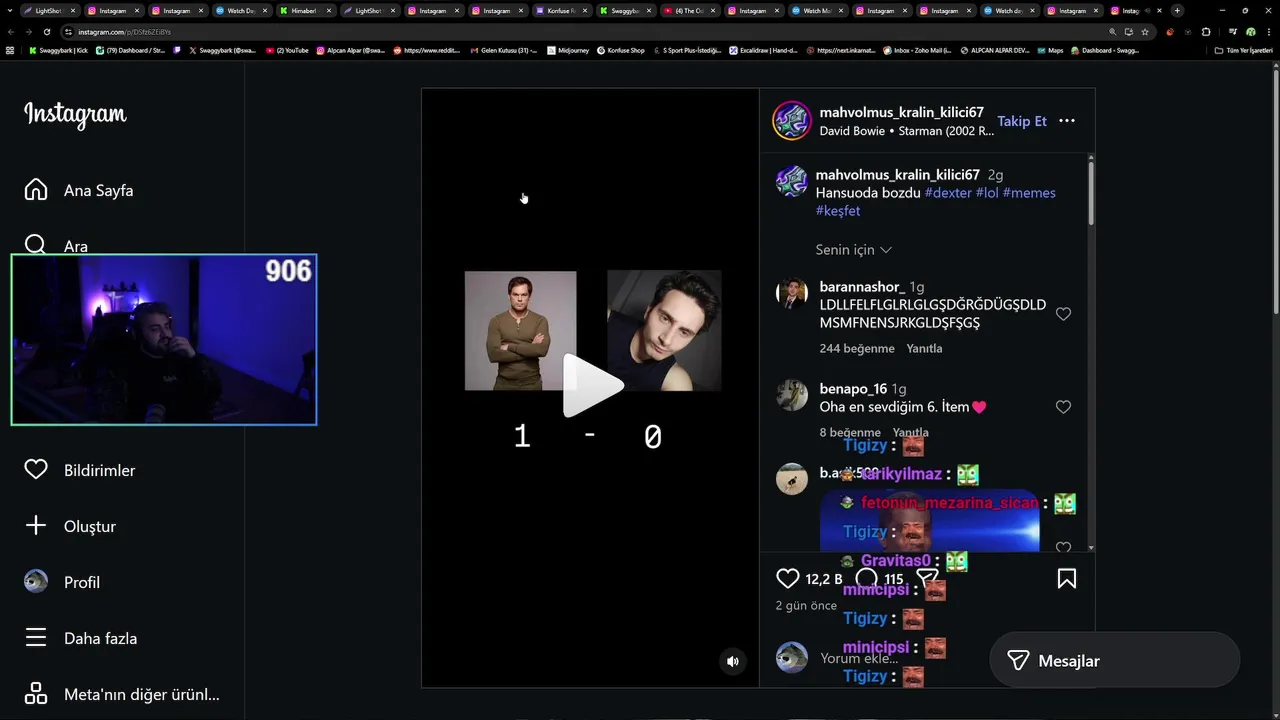
Task: Click the Instagram logo in the sidebar
Action: coord(75,115)
